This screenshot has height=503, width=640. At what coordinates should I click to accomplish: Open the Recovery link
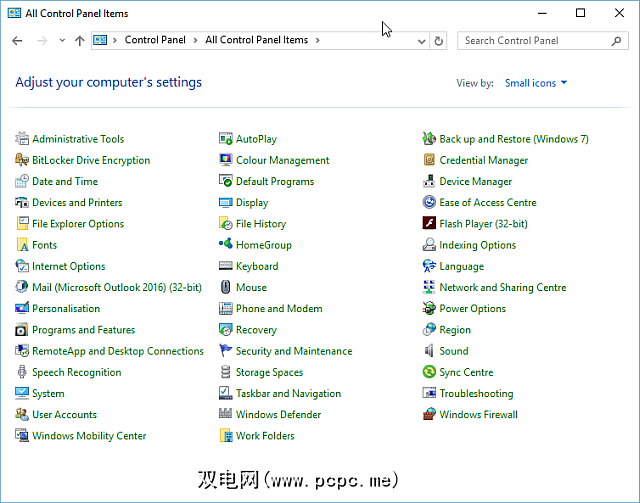[256, 330]
